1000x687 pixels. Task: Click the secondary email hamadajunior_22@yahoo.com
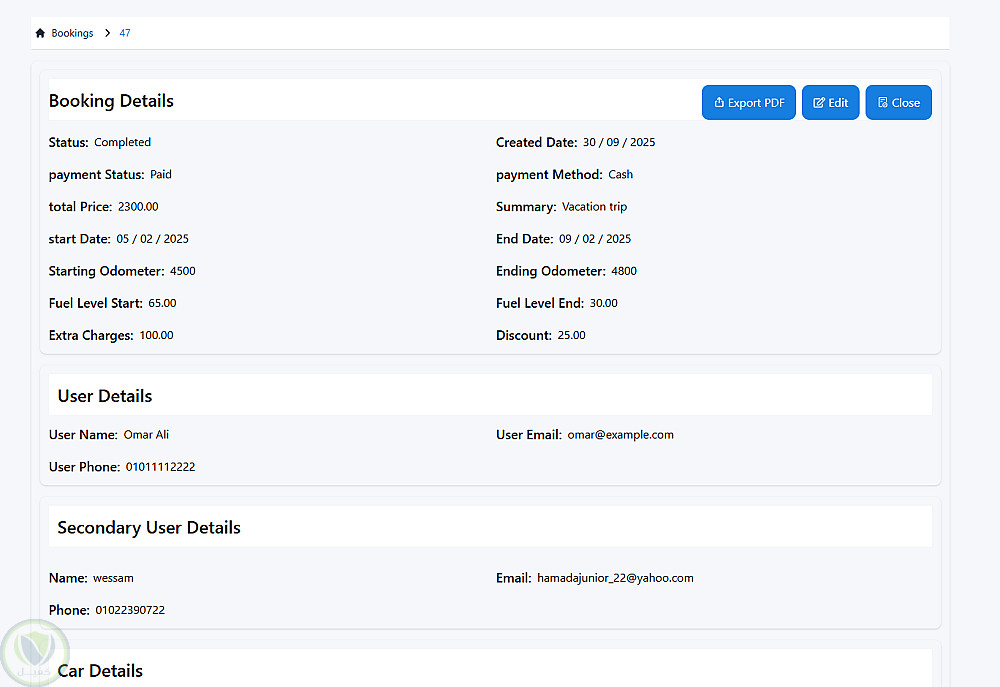coord(615,578)
